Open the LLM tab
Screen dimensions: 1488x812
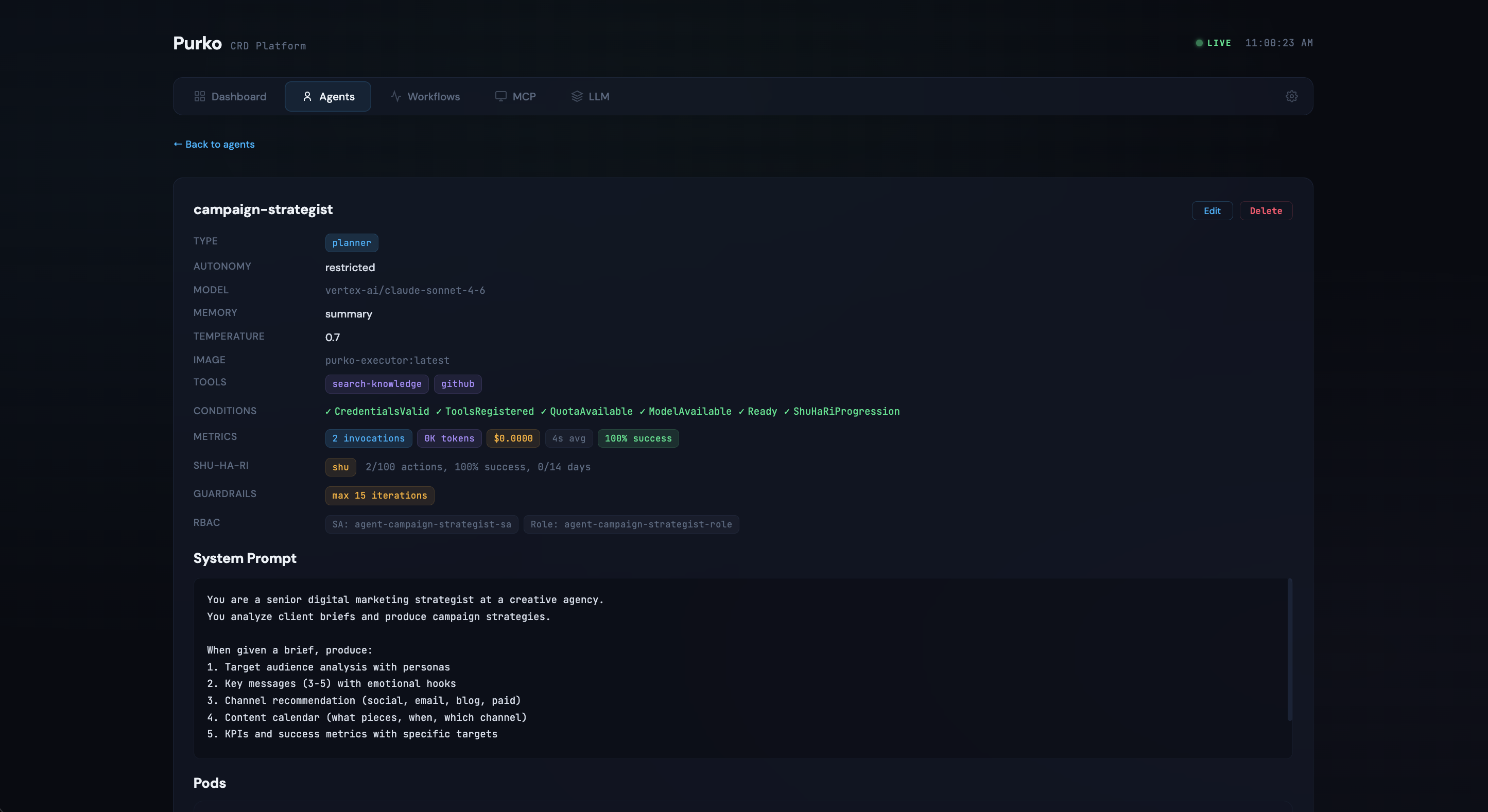tap(591, 96)
